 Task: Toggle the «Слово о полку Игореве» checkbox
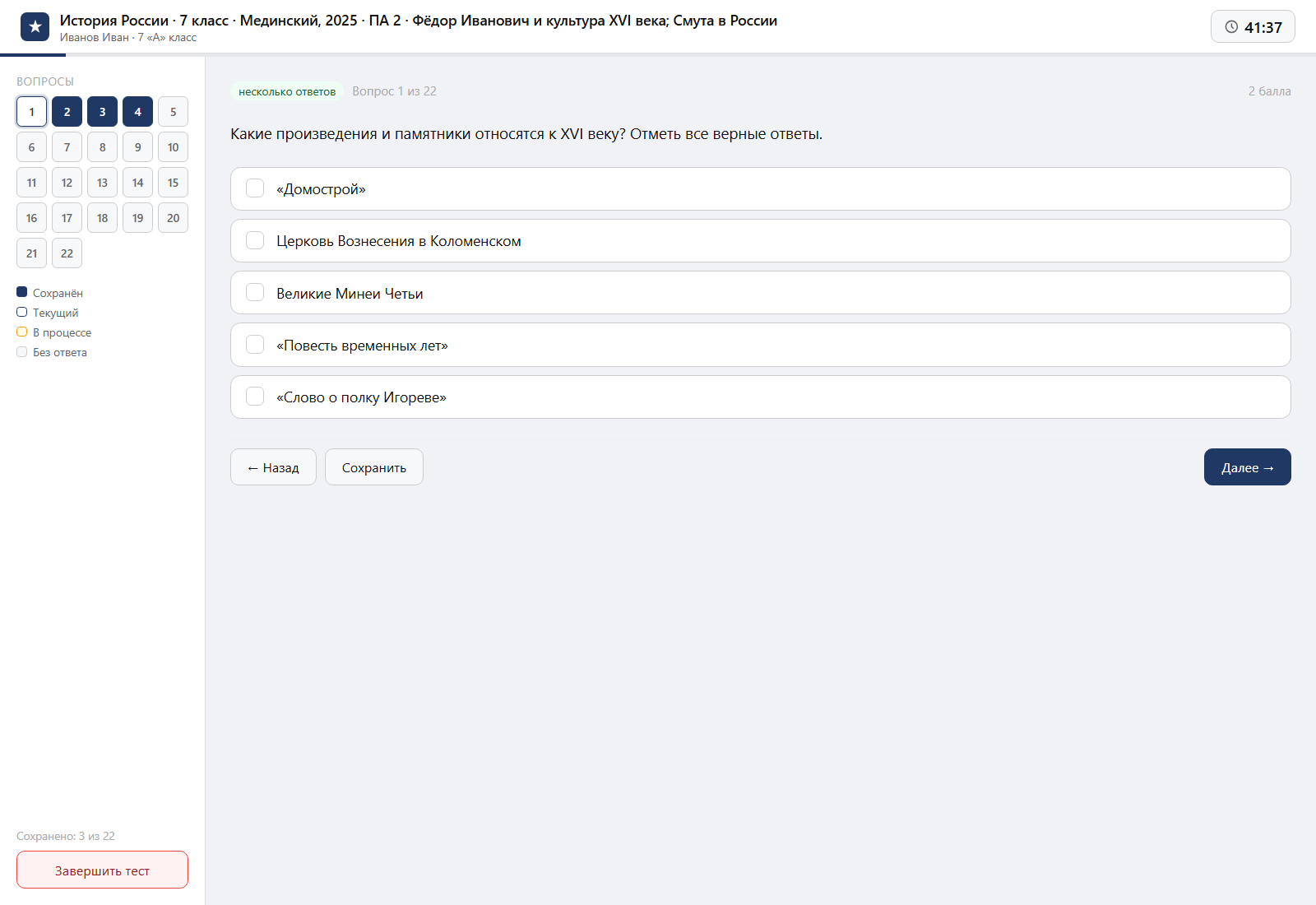click(255, 397)
